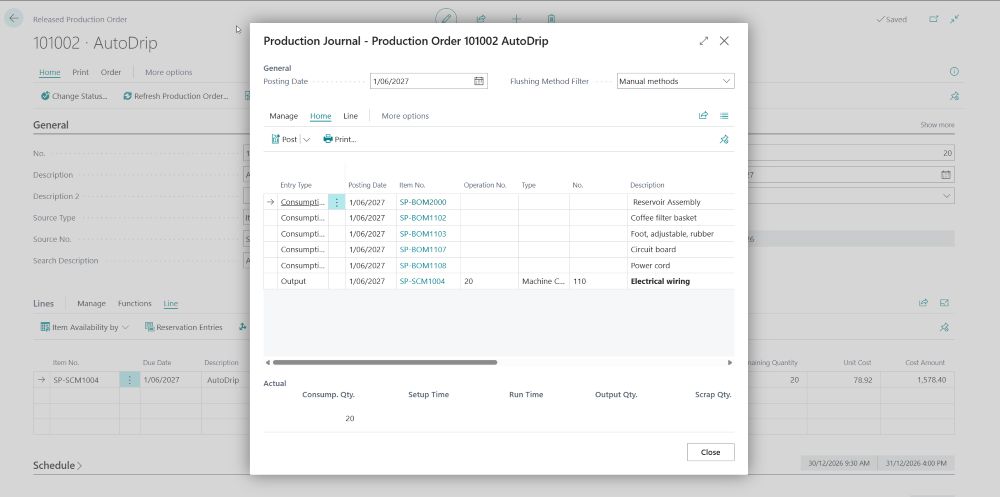Click Show more in the General section

click(x=937, y=125)
